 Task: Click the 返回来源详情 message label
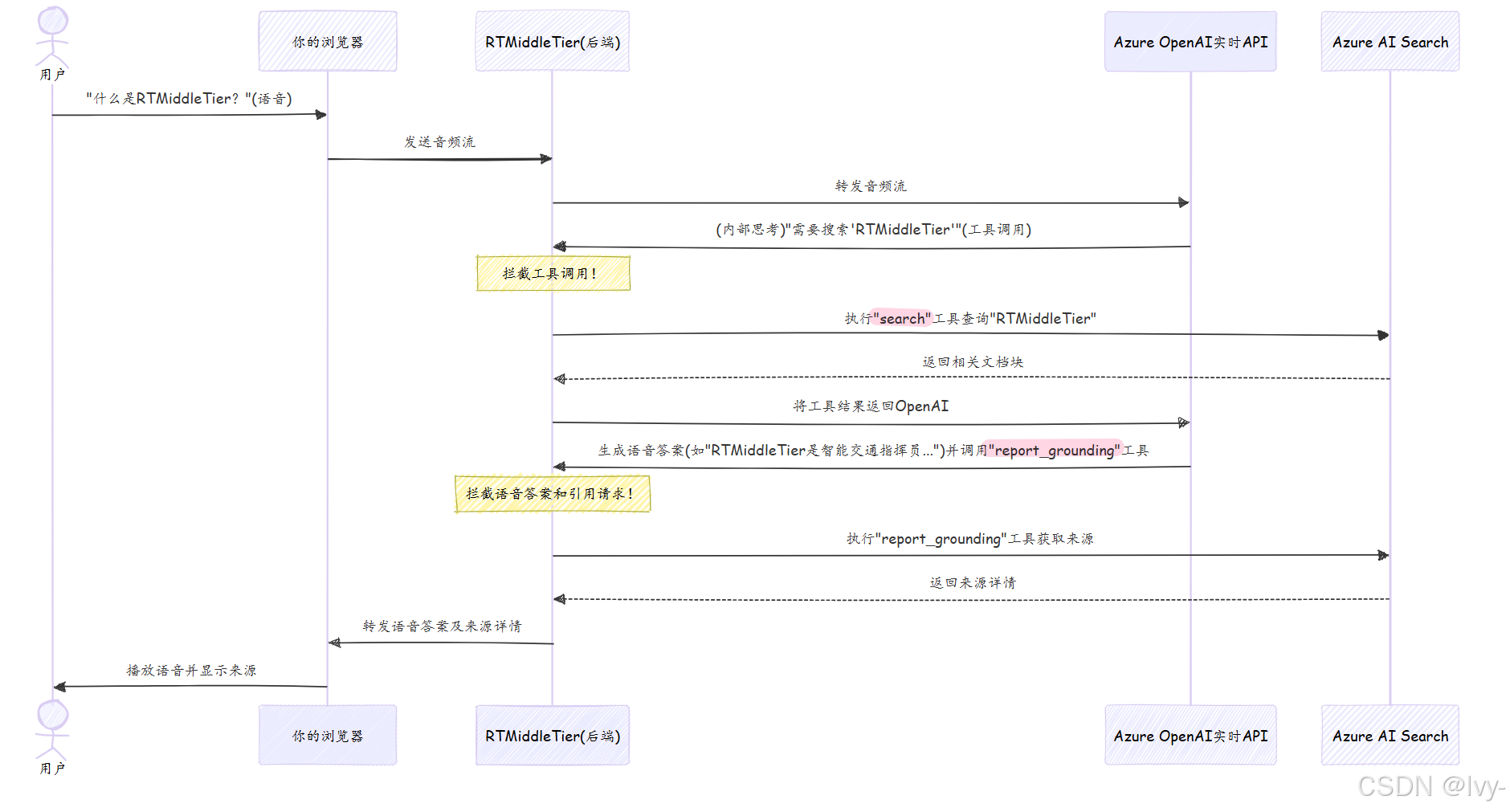pos(973,583)
